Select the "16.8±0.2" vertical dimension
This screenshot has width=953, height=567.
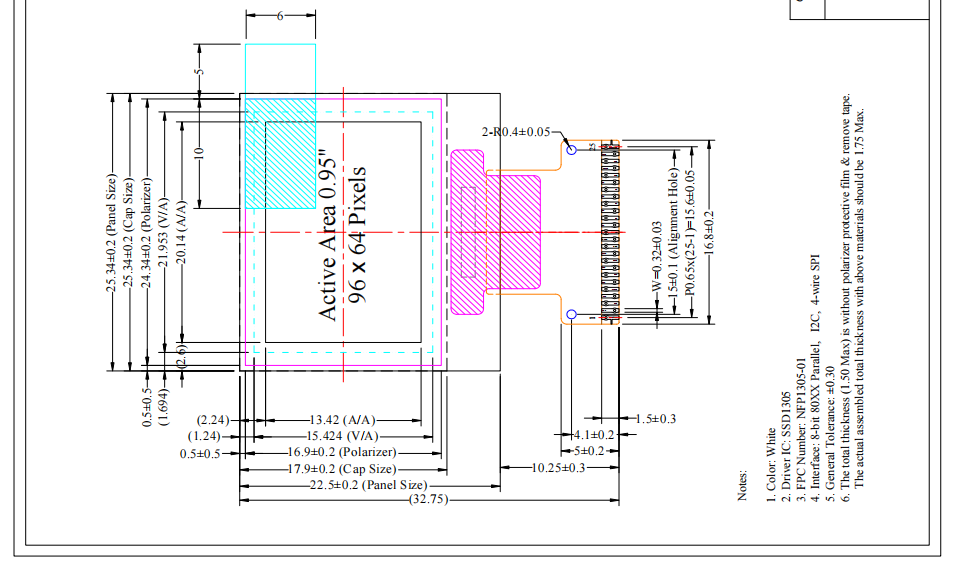tap(710, 232)
